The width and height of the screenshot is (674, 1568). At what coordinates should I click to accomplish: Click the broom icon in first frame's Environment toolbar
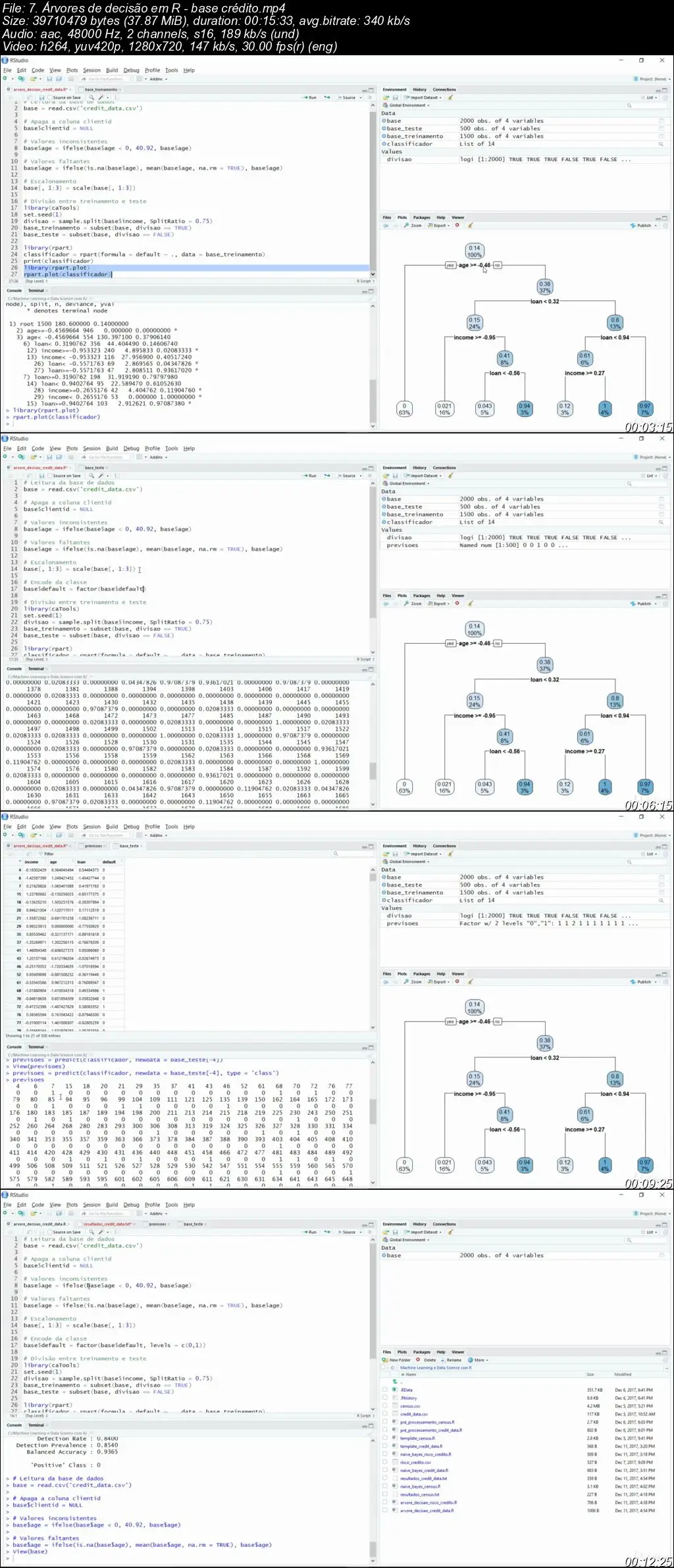tap(451, 97)
